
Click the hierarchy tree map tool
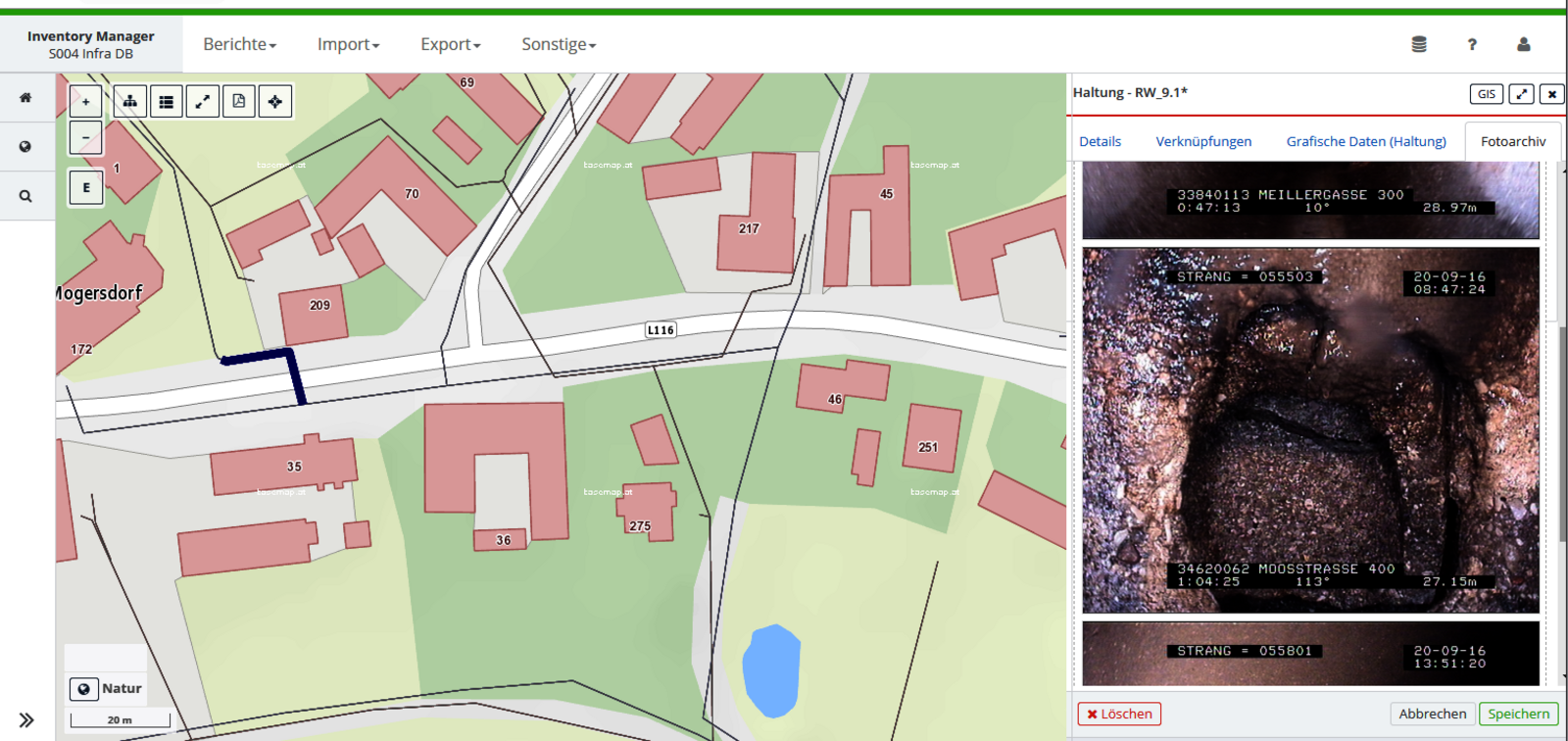pyautogui.click(x=129, y=101)
